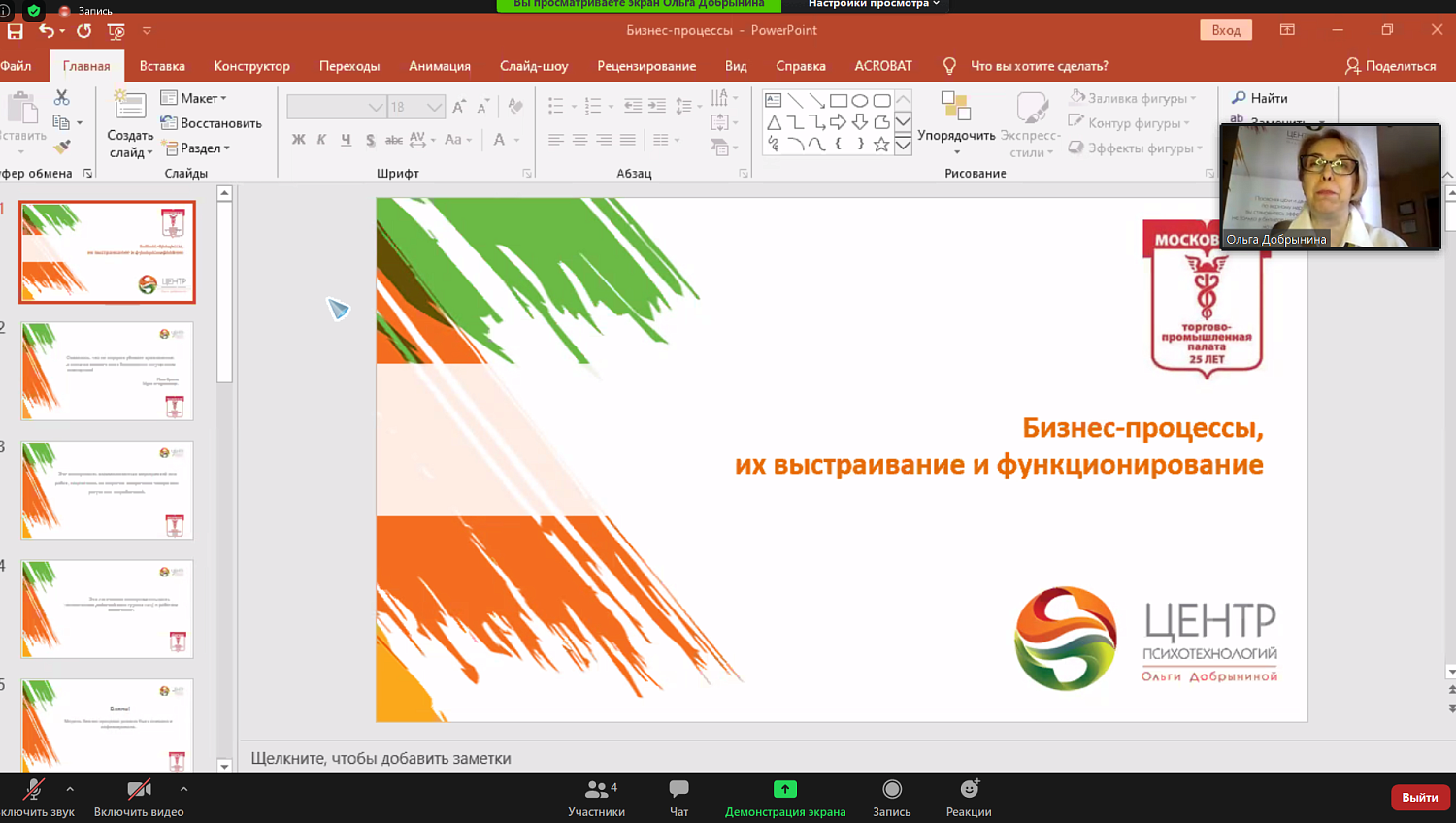The image size is (1456, 823).
Task: Turn on Zoom video camera
Action: (139, 799)
